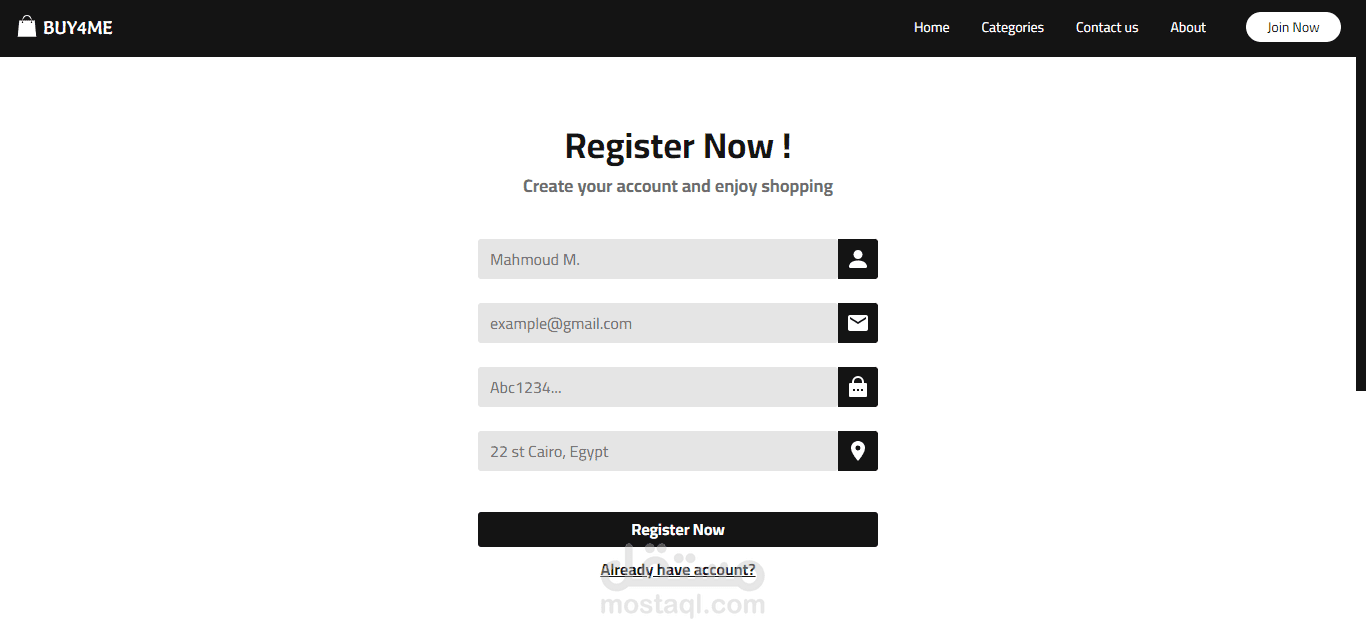Click the BUY4ME brand name

click(x=78, y=28)
